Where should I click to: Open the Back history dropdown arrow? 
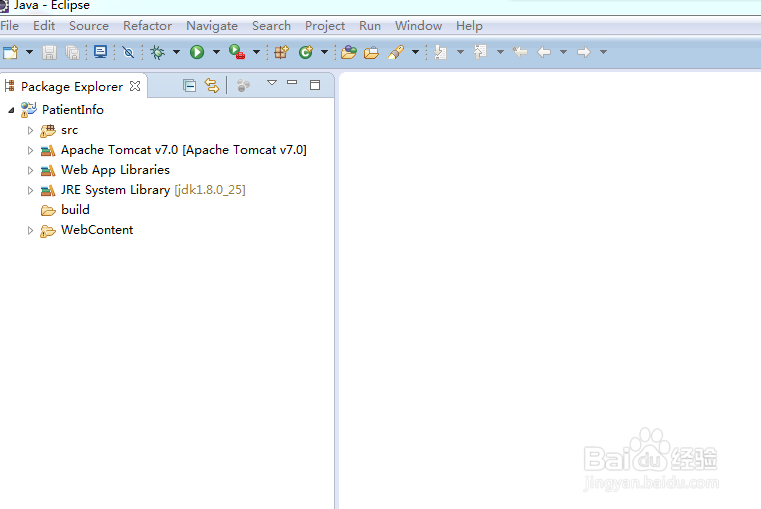(x=563, y=52)
